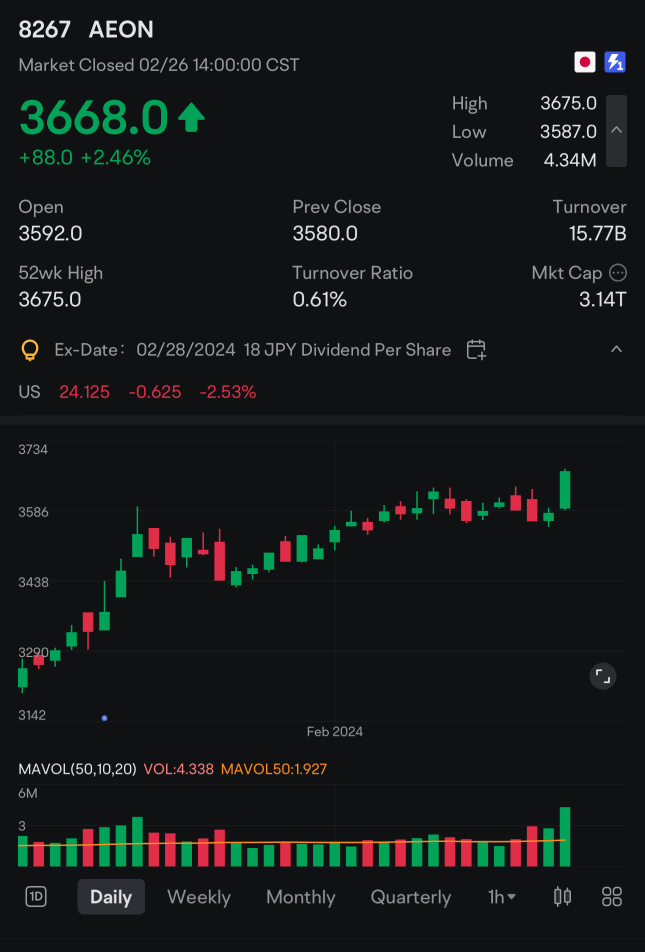Viewport: 645px width, 952px height.
Task: Tap the Market Closed timestamp text
Action: point(159,65)
